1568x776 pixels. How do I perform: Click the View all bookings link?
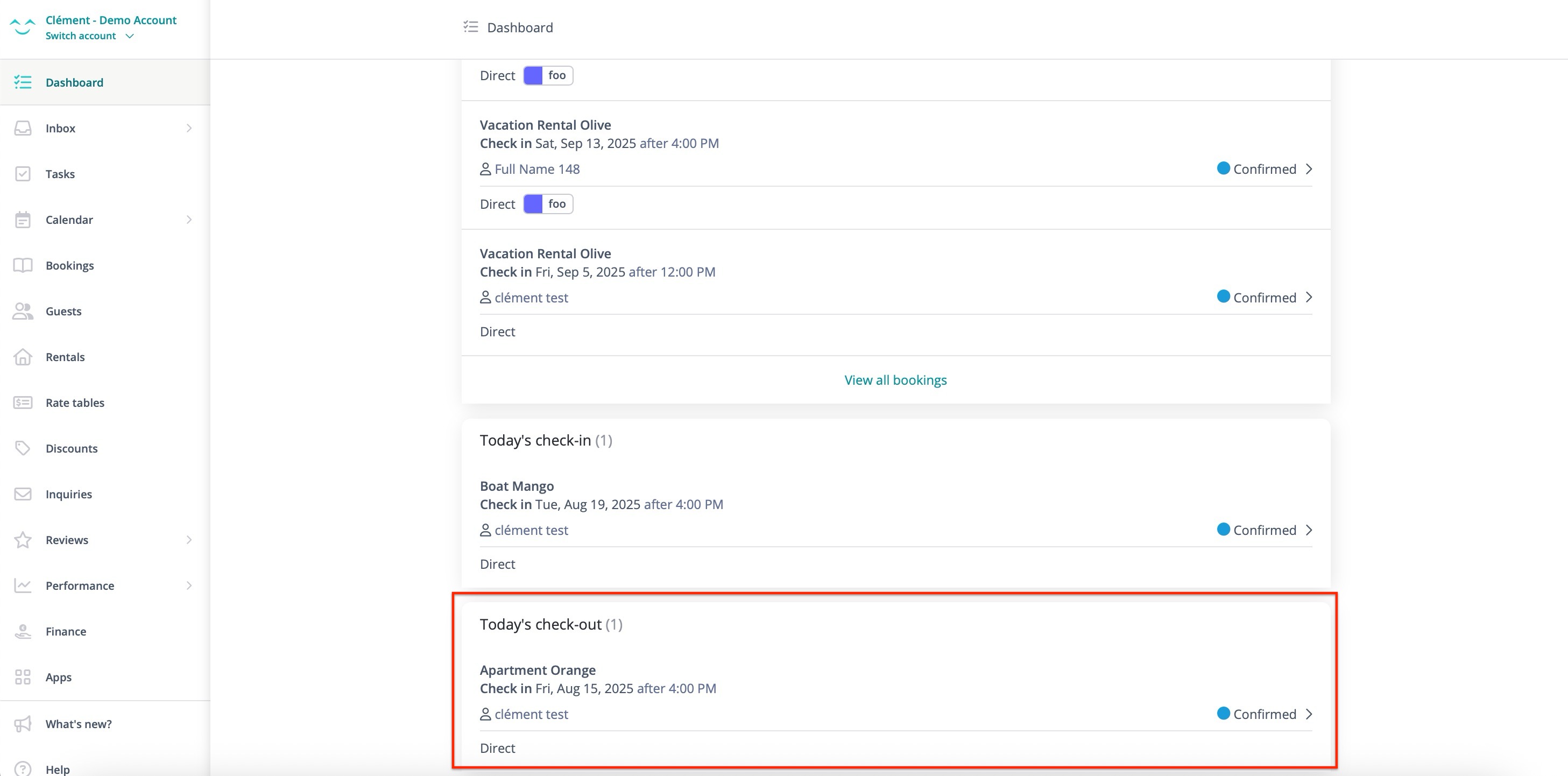pos(895,379)
